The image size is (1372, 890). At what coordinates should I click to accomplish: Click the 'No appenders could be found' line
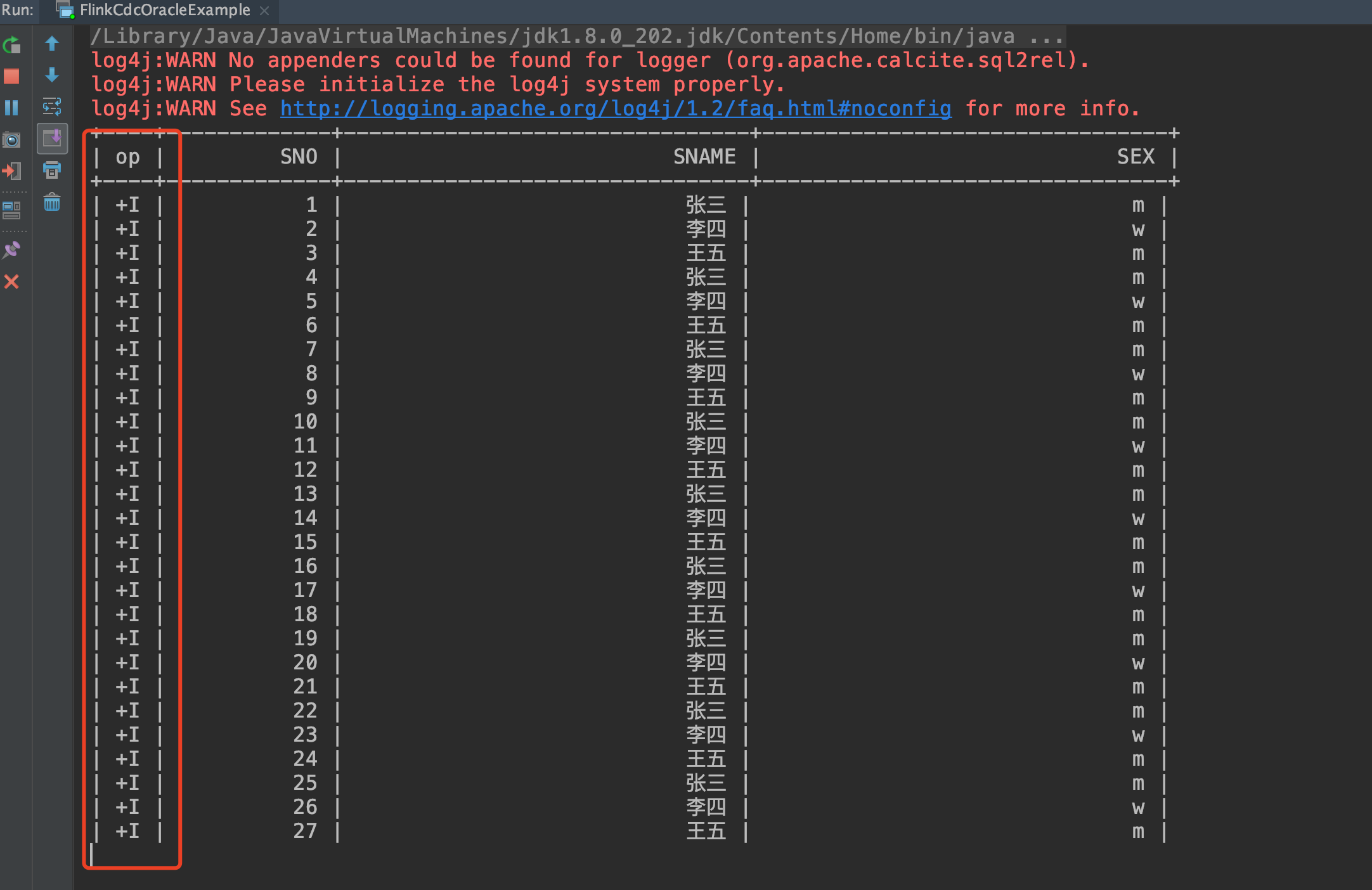pyautogui.click(x=590, y=60)
